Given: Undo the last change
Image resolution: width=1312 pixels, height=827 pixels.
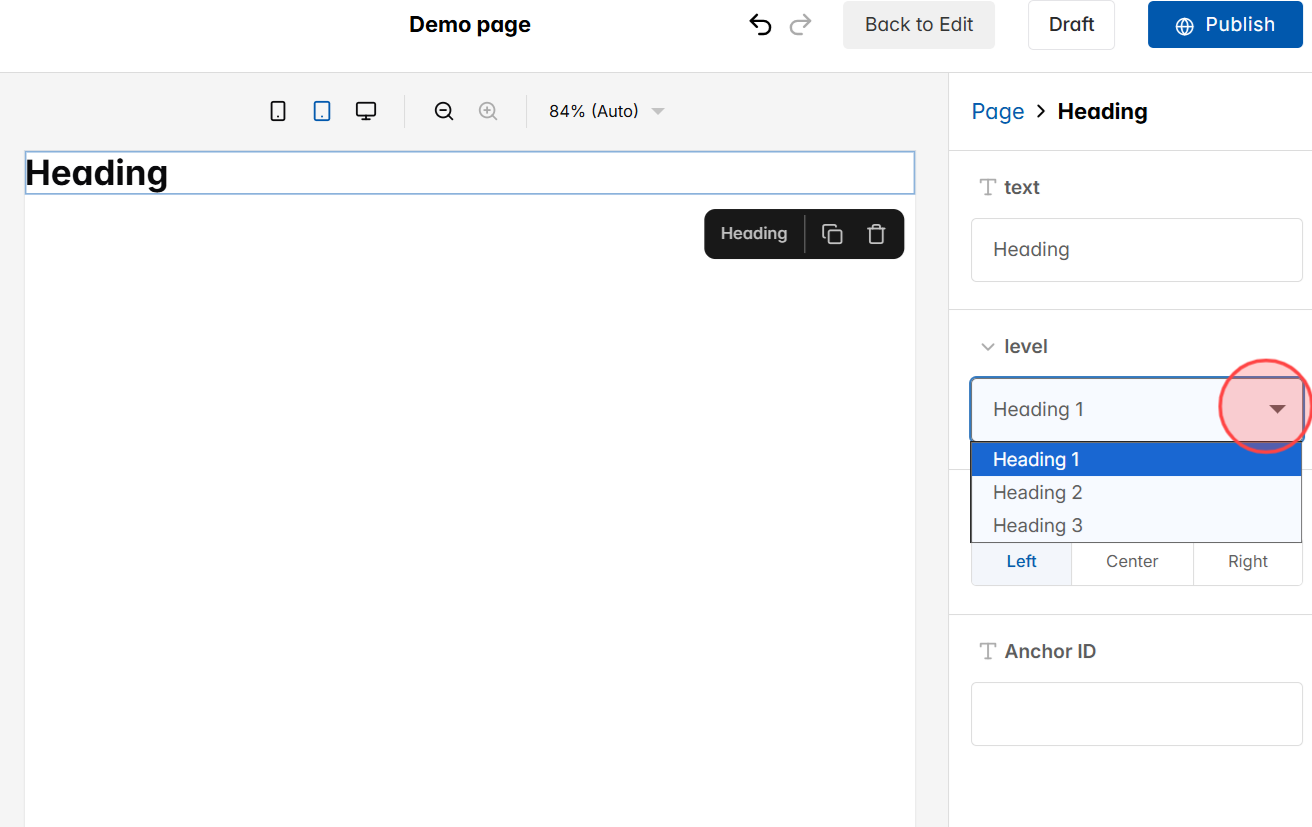Looking at the screenshot, I should [760, 24].
